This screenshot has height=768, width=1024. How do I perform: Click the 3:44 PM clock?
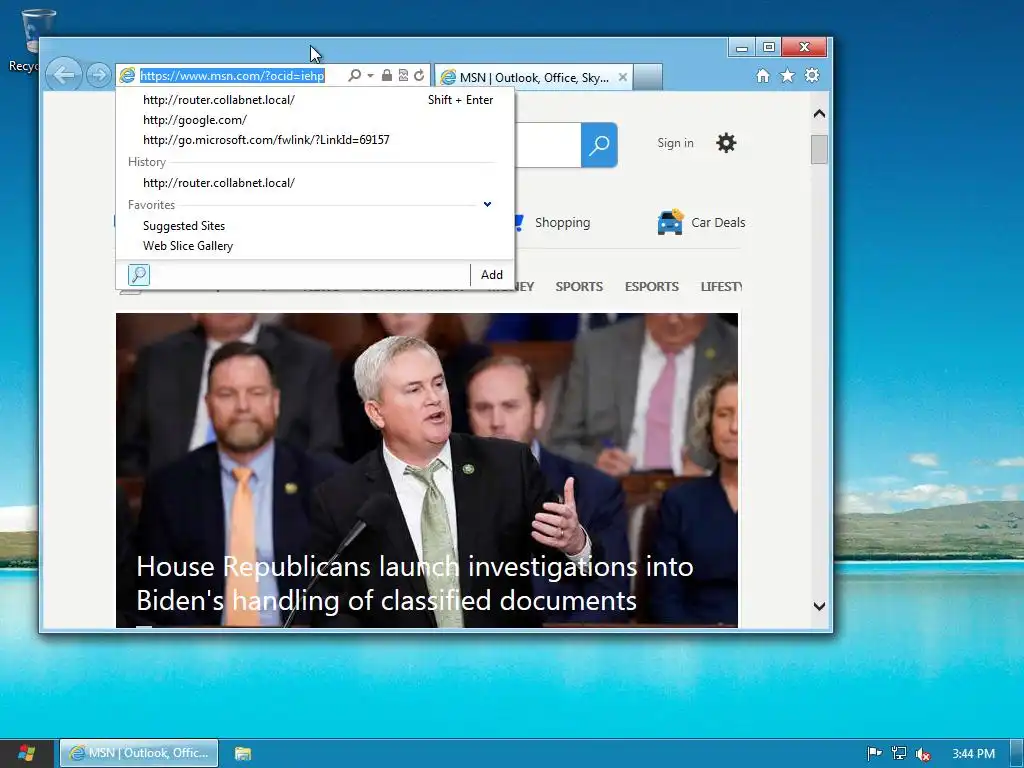tap(973, 754)
